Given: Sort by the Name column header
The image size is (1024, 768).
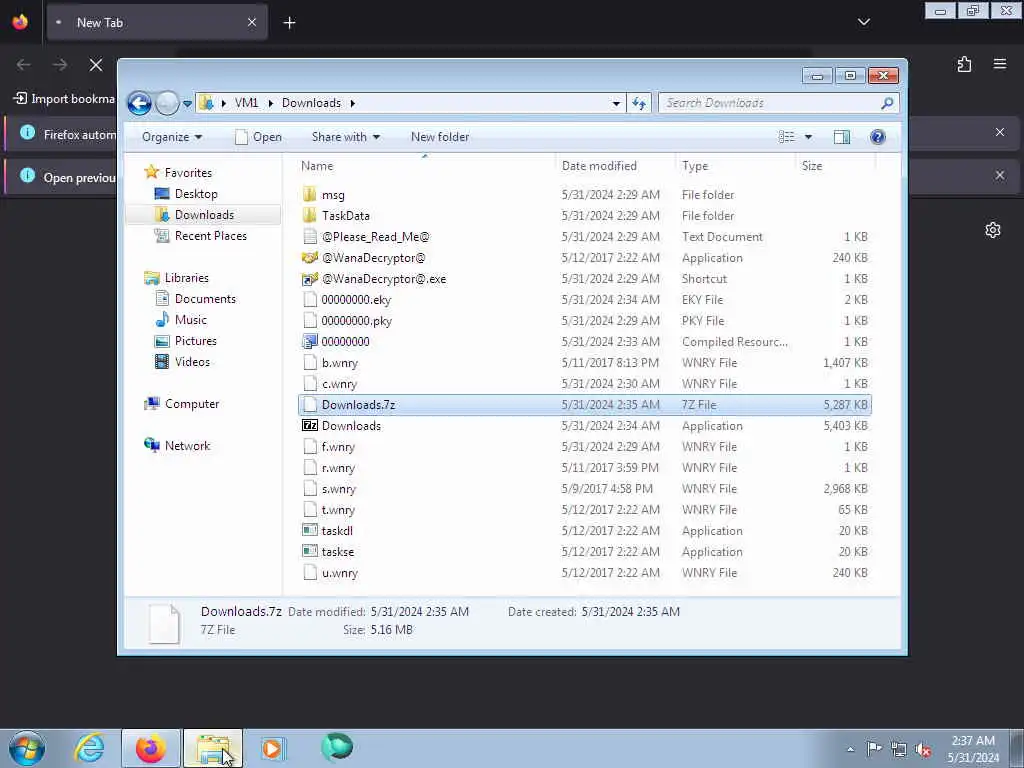Looking at the screenshot, I should 317,166.
